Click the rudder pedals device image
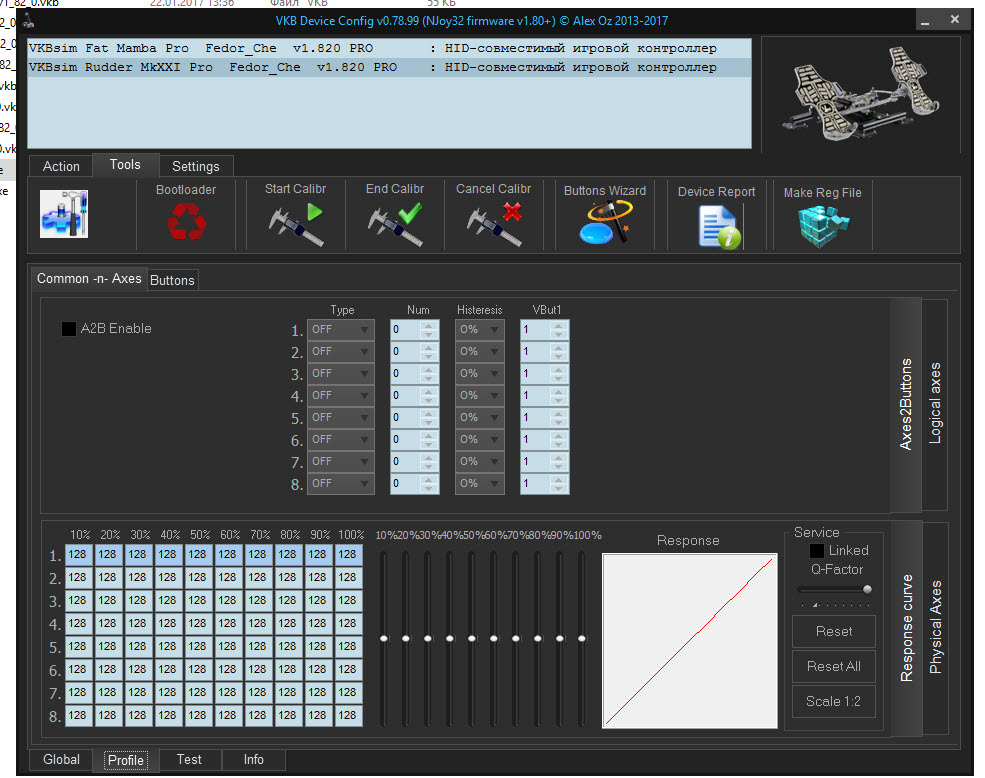This screenshot has width=985, height=778. pyautogui.click(x=860, y=93)
